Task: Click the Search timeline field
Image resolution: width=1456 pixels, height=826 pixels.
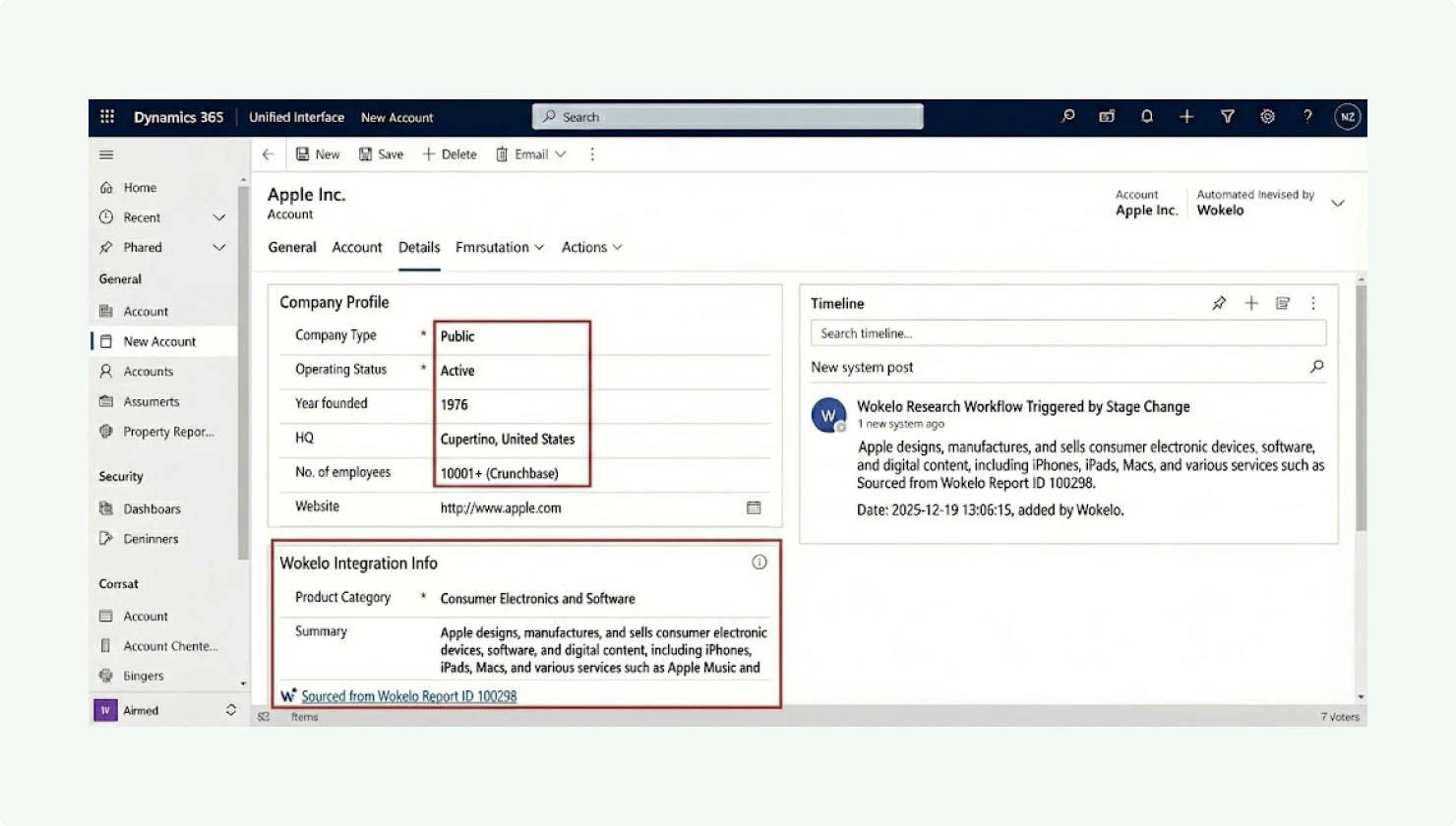Action: [x=1068, y=333]
